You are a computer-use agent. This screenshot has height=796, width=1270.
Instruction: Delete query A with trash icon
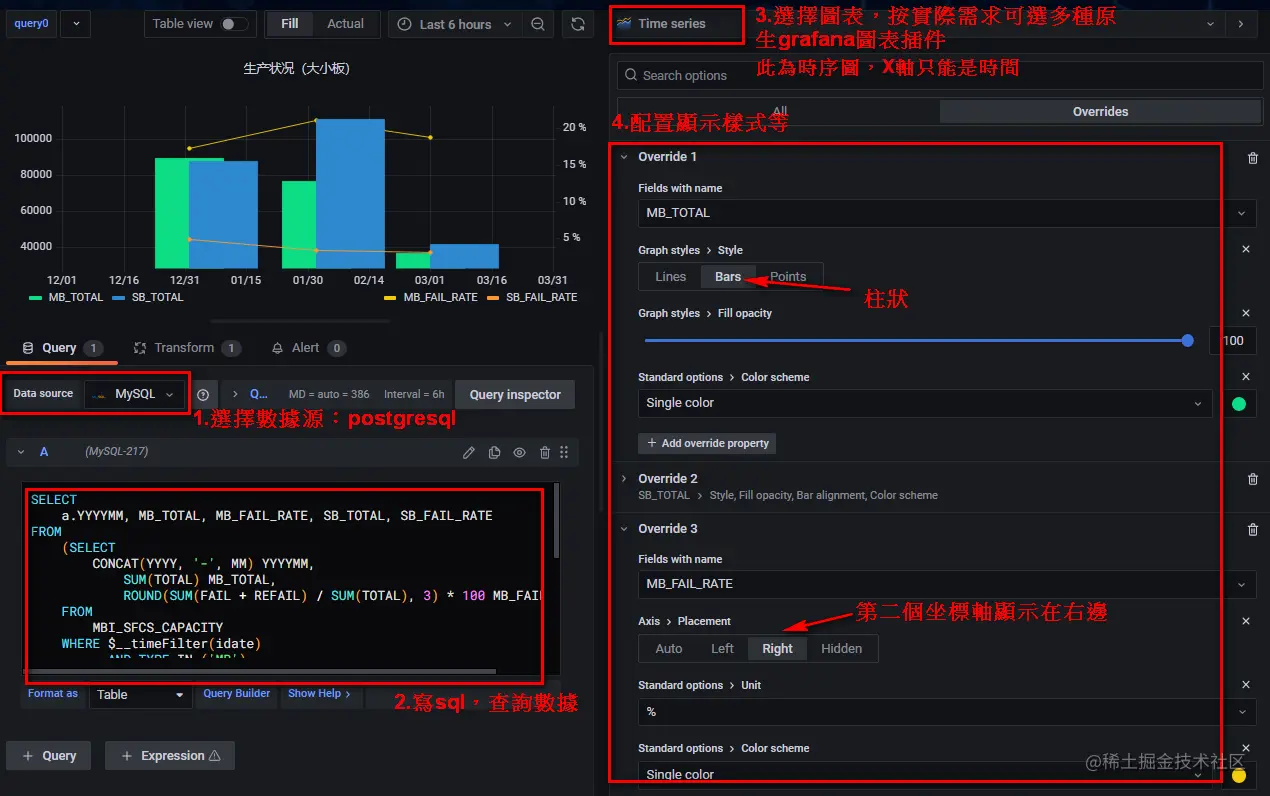(544, 452)
